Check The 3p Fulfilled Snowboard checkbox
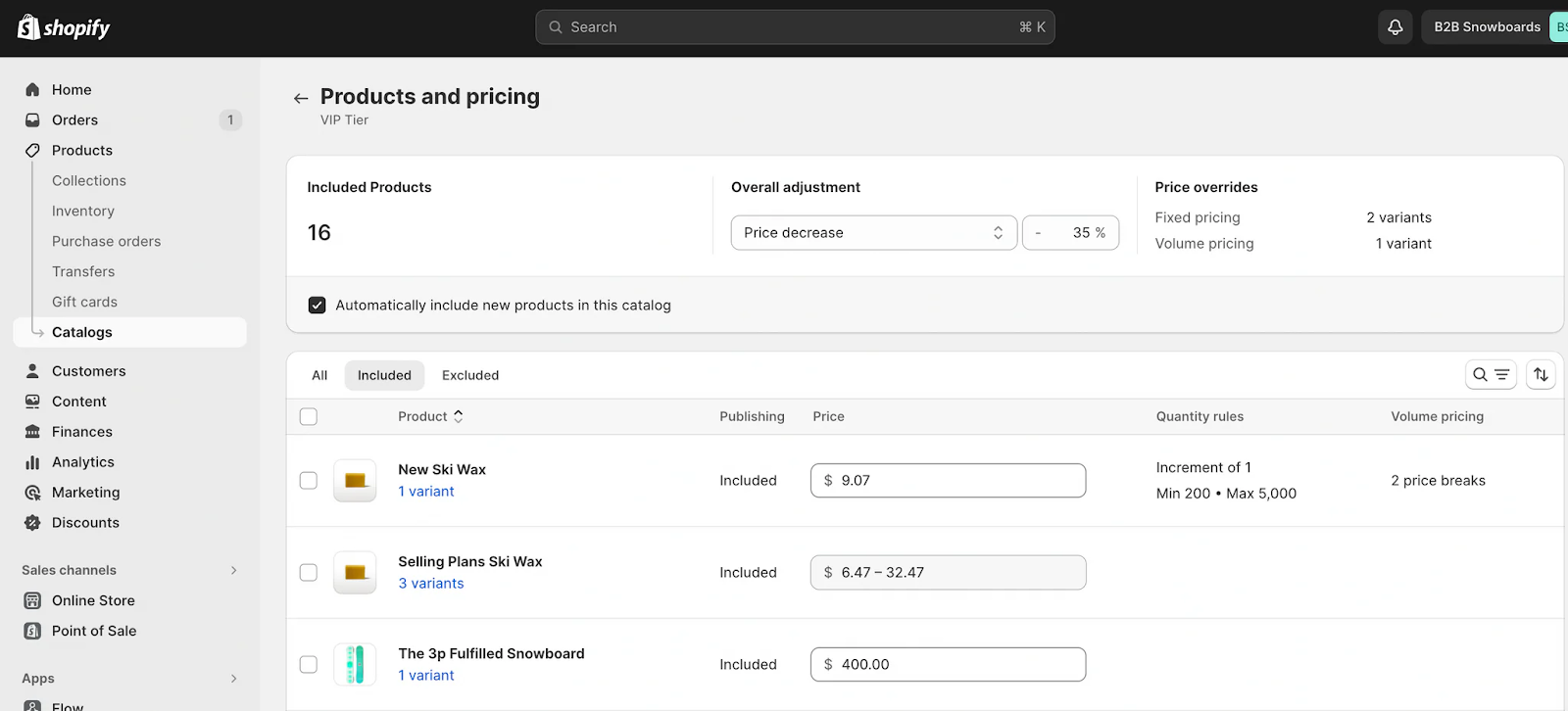The width and height of the screenshot is (1568, 711). coord(309,665)
